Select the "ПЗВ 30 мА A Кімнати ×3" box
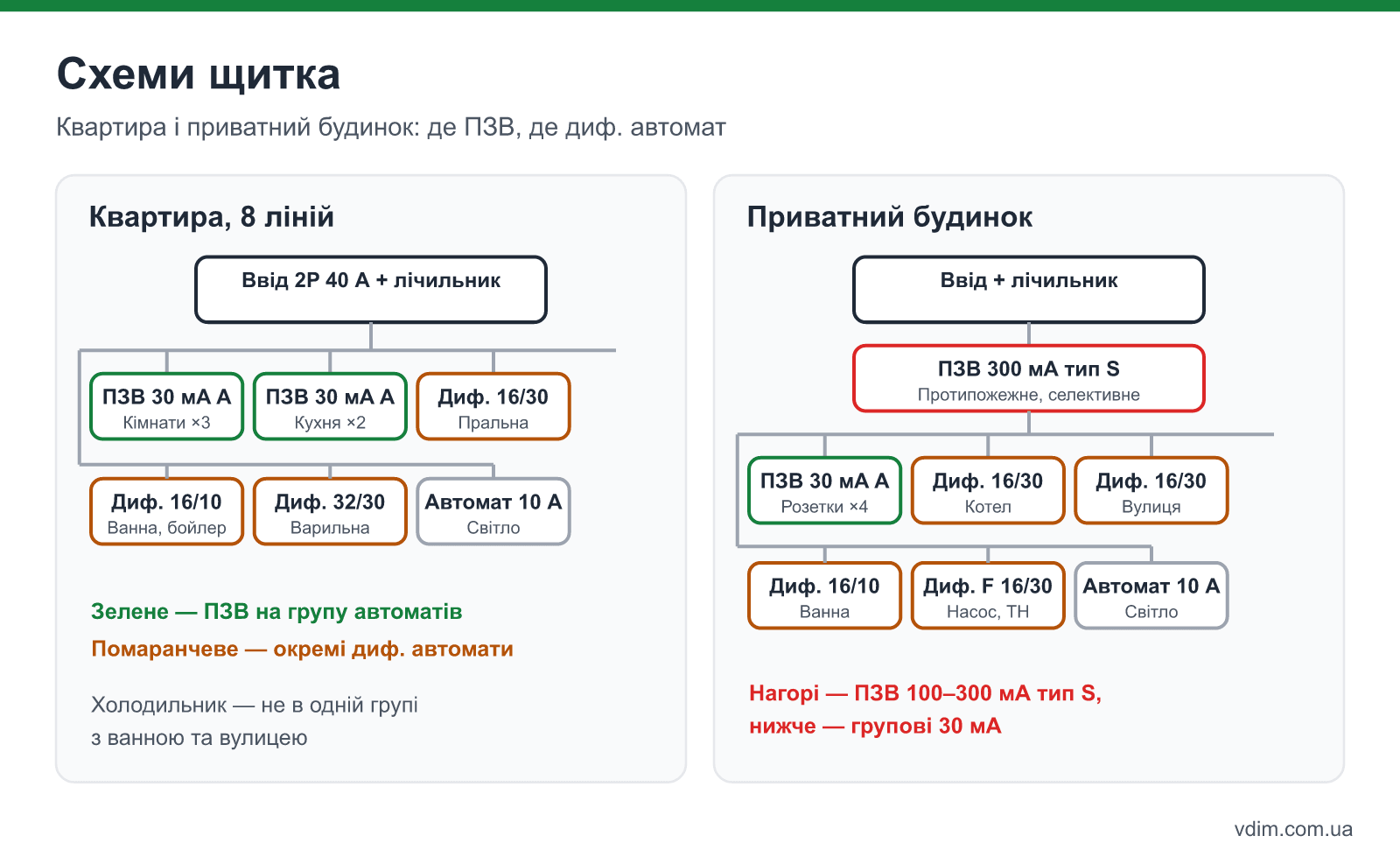The image size is (1400, 864). [167, 407]
